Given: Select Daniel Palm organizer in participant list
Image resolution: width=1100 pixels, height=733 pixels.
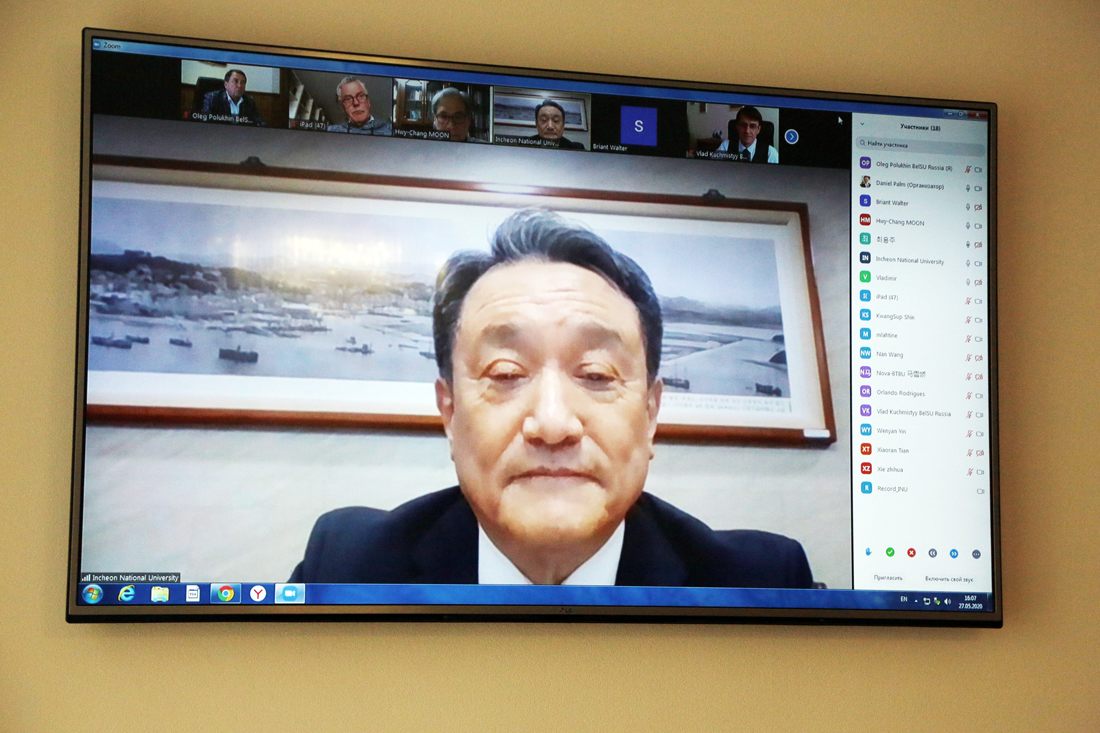Looking at the screenshot, I should (909, 185).
